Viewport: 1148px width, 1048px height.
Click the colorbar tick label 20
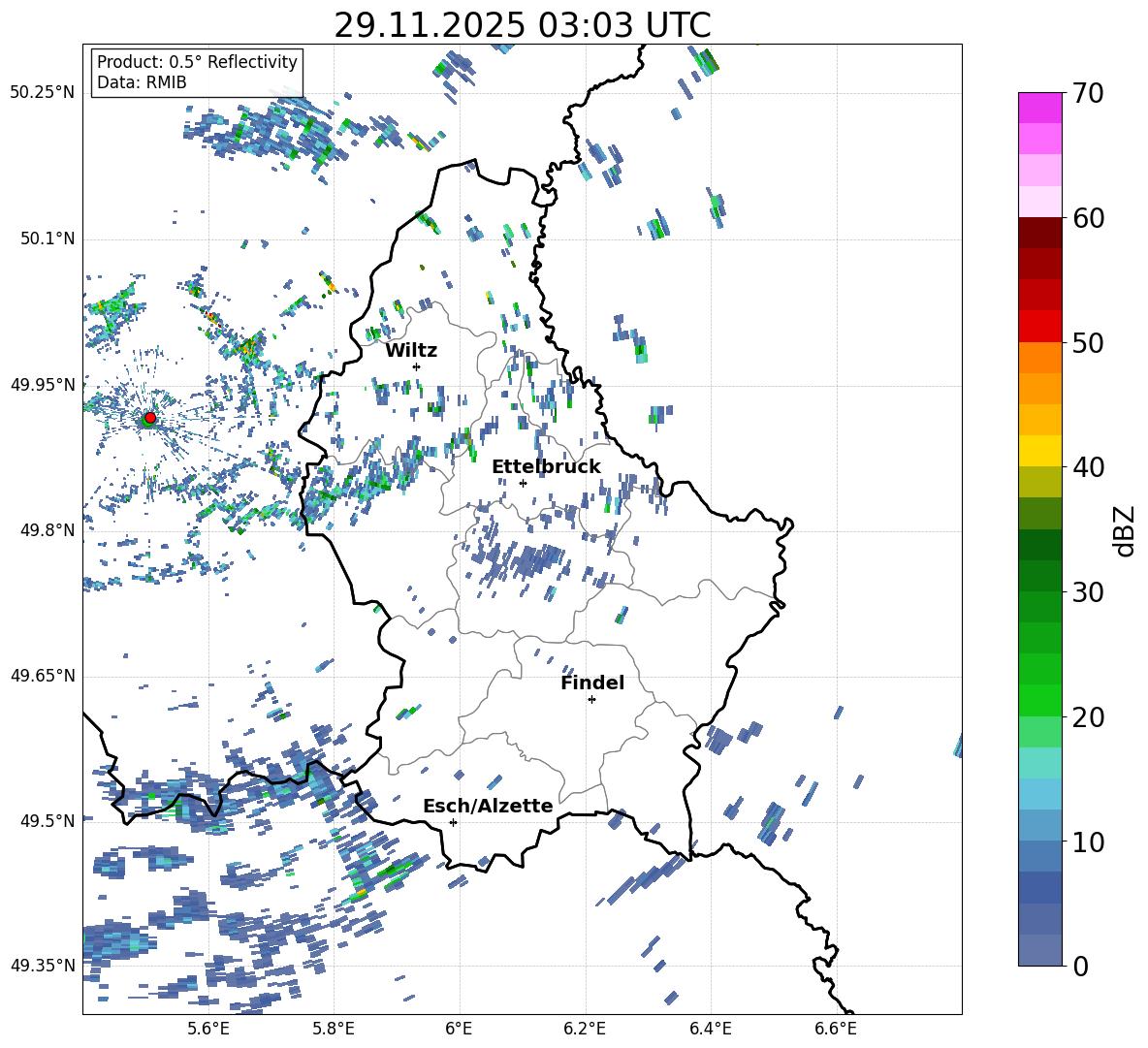tap(1089, 717)
